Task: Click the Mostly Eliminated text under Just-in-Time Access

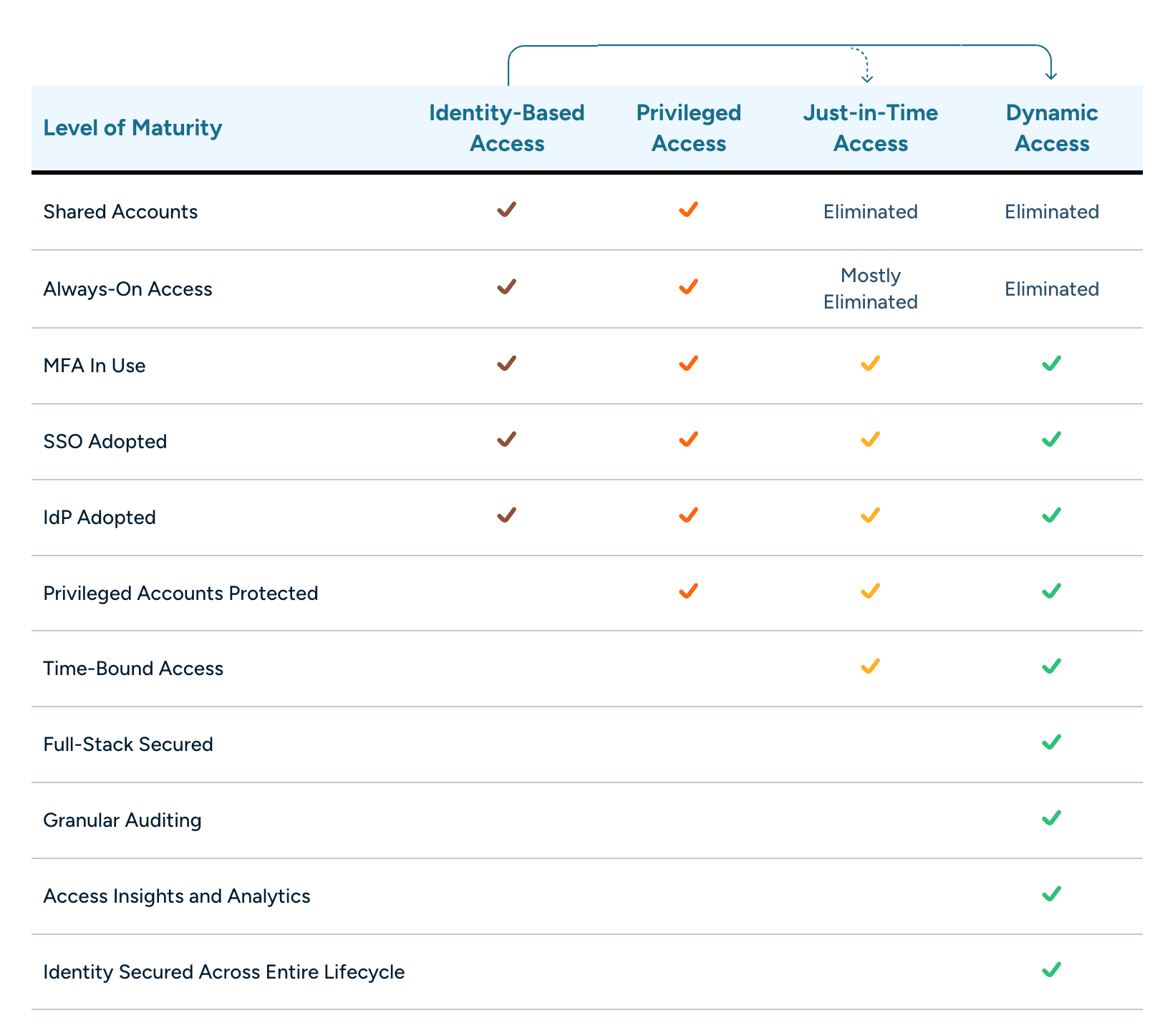Action: (870, 288)
